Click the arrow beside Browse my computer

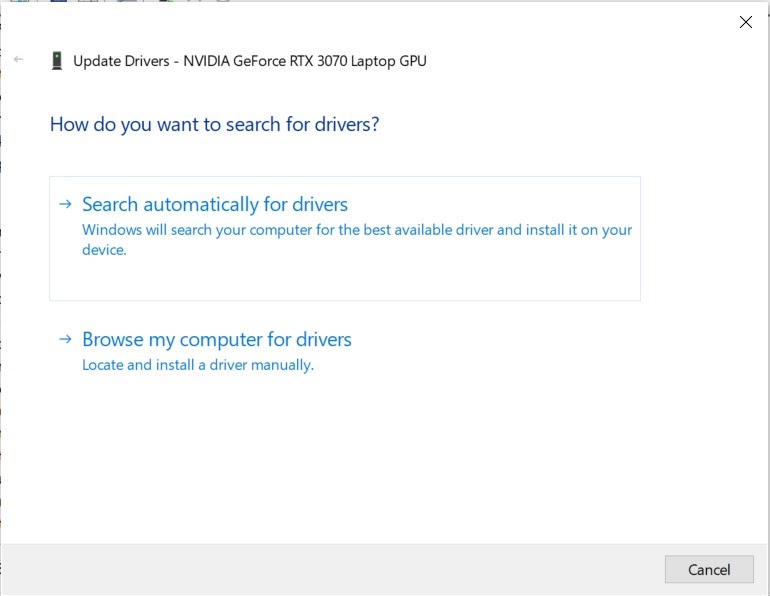click(65, 339)
